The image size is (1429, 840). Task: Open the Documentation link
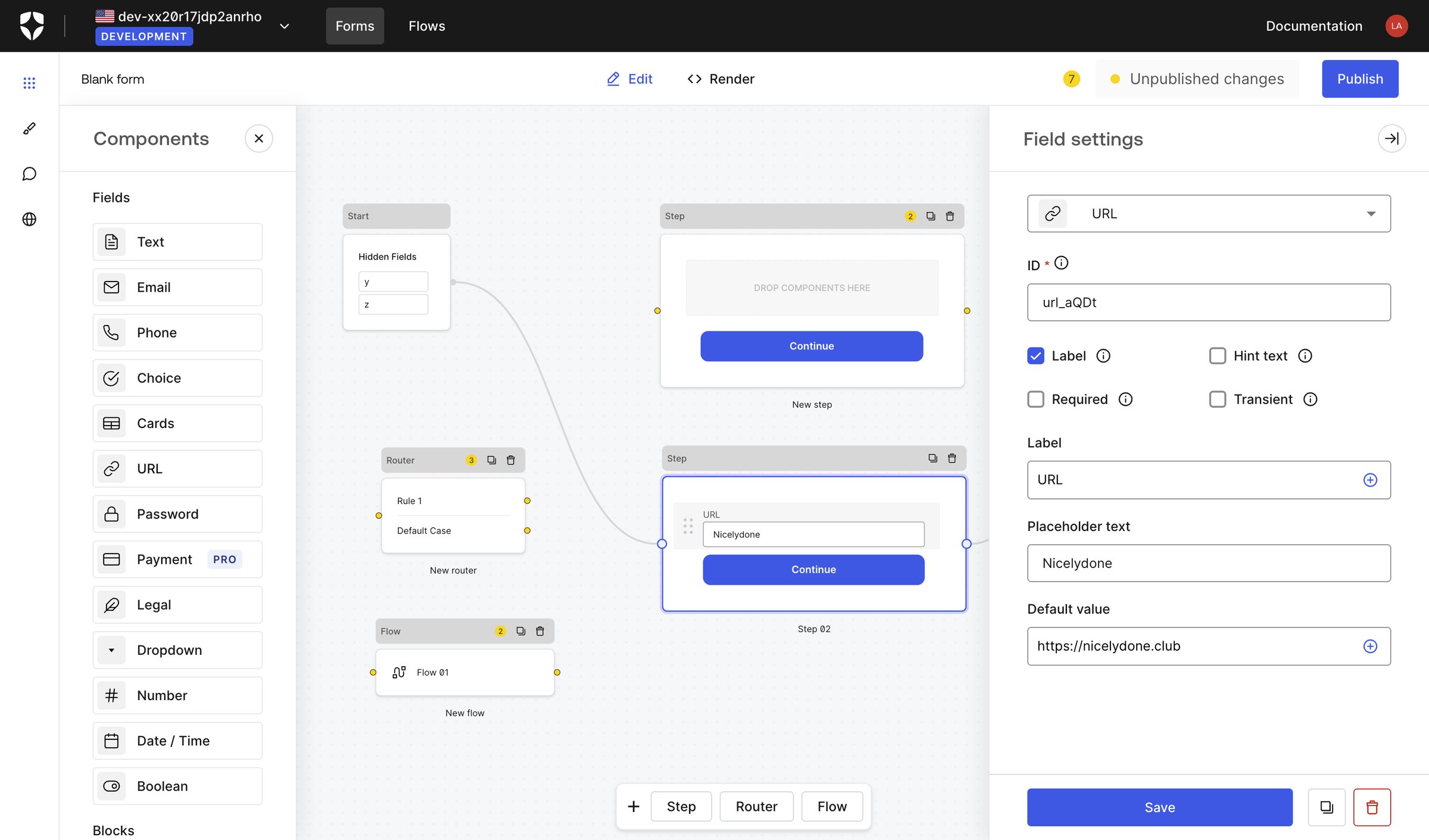(1314, 26)
